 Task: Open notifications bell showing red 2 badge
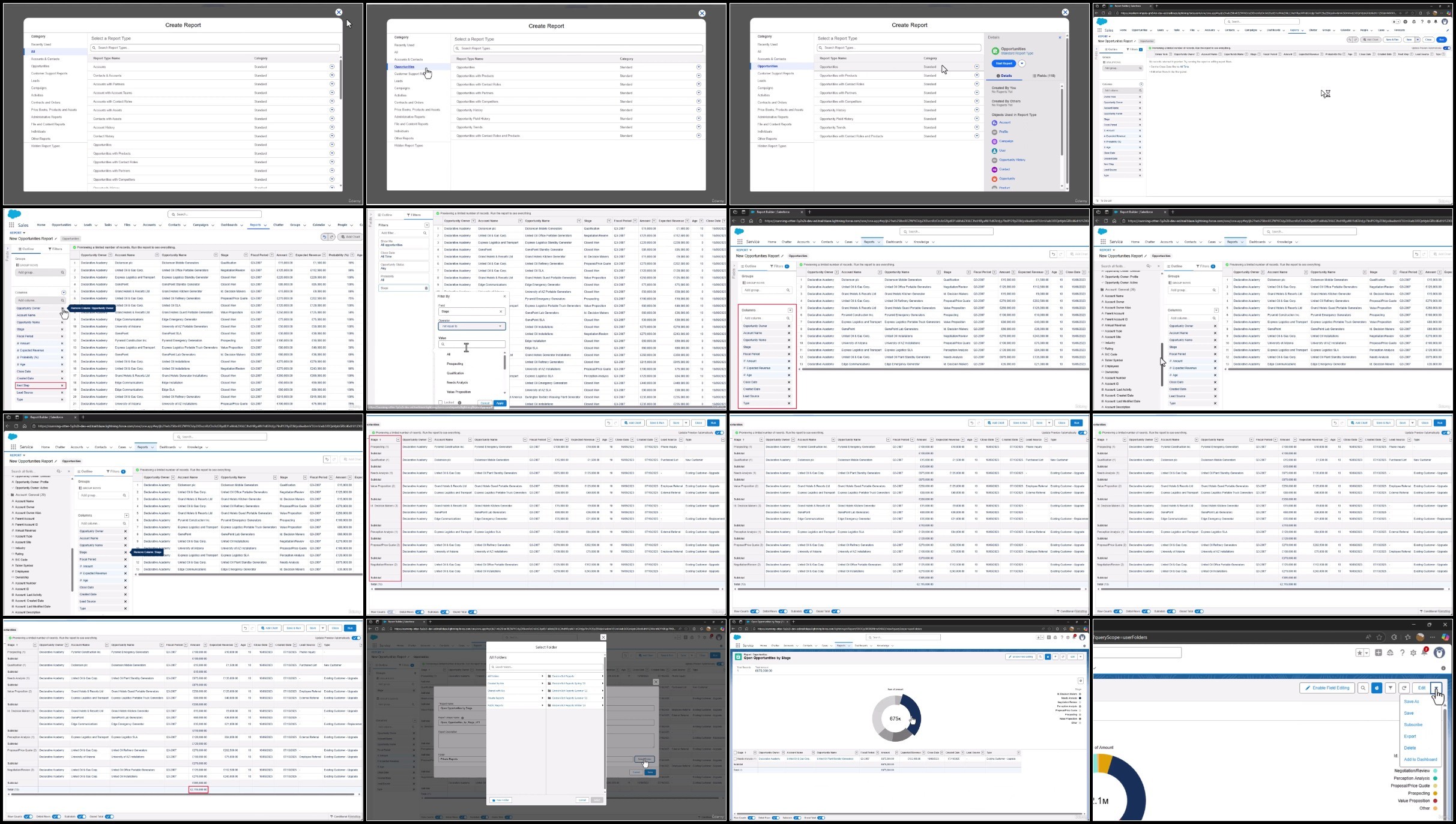tap(1425, 652)
